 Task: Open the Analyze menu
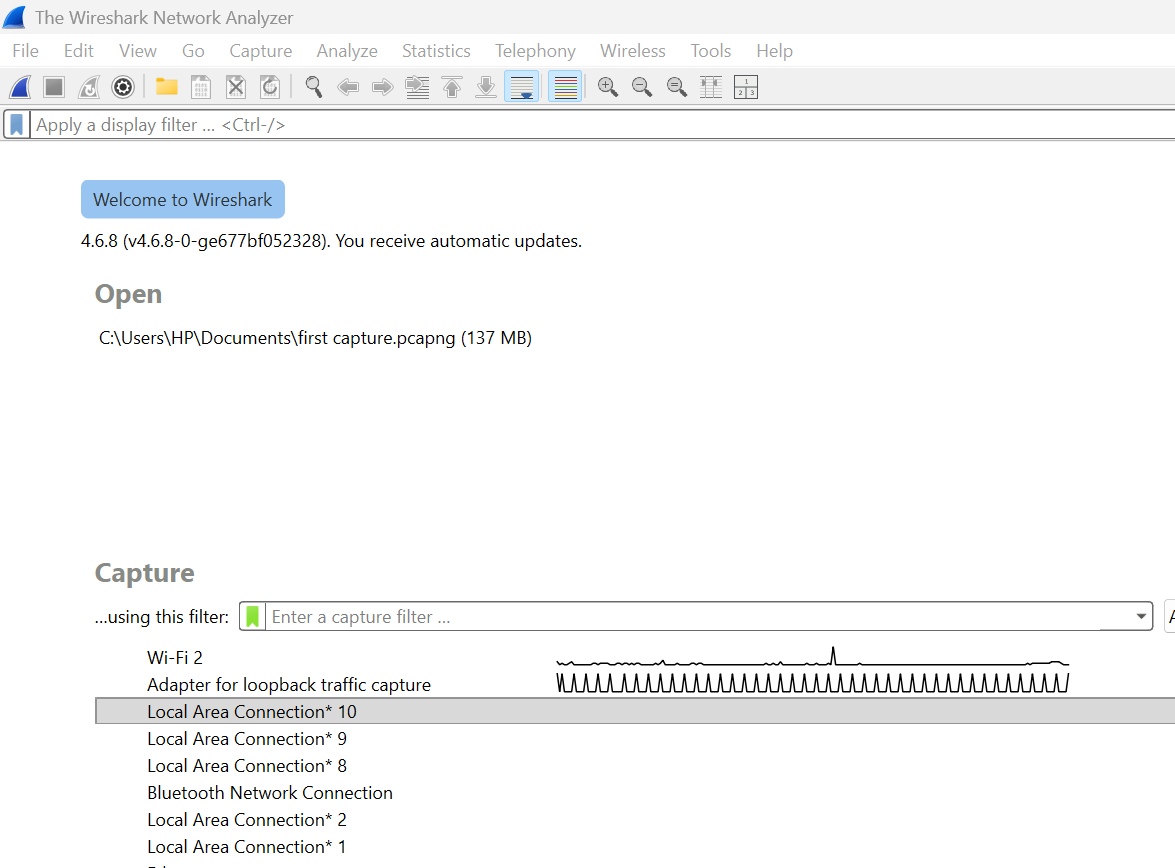(x=347, y=51)
